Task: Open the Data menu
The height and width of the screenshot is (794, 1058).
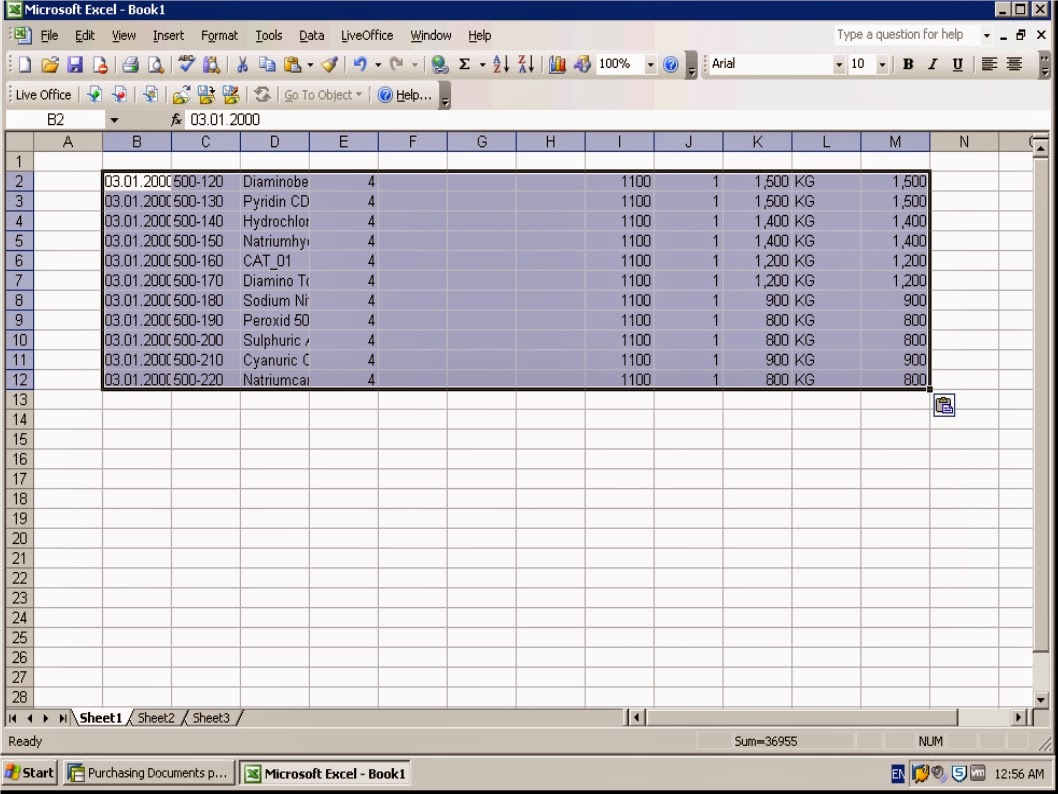Action: (311, 35)
